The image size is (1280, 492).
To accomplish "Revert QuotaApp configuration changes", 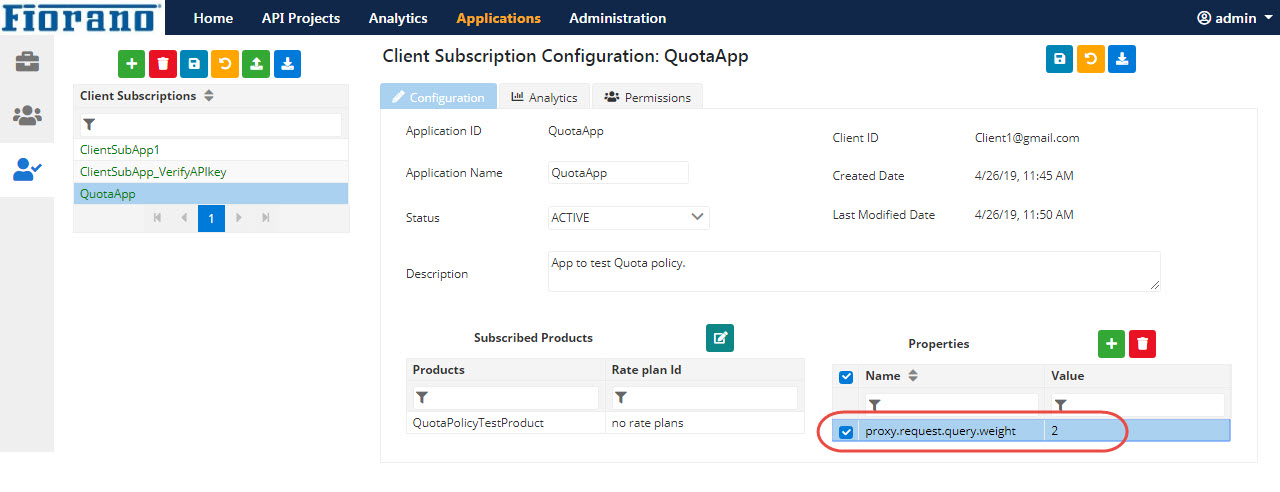I will point(1091,59).
